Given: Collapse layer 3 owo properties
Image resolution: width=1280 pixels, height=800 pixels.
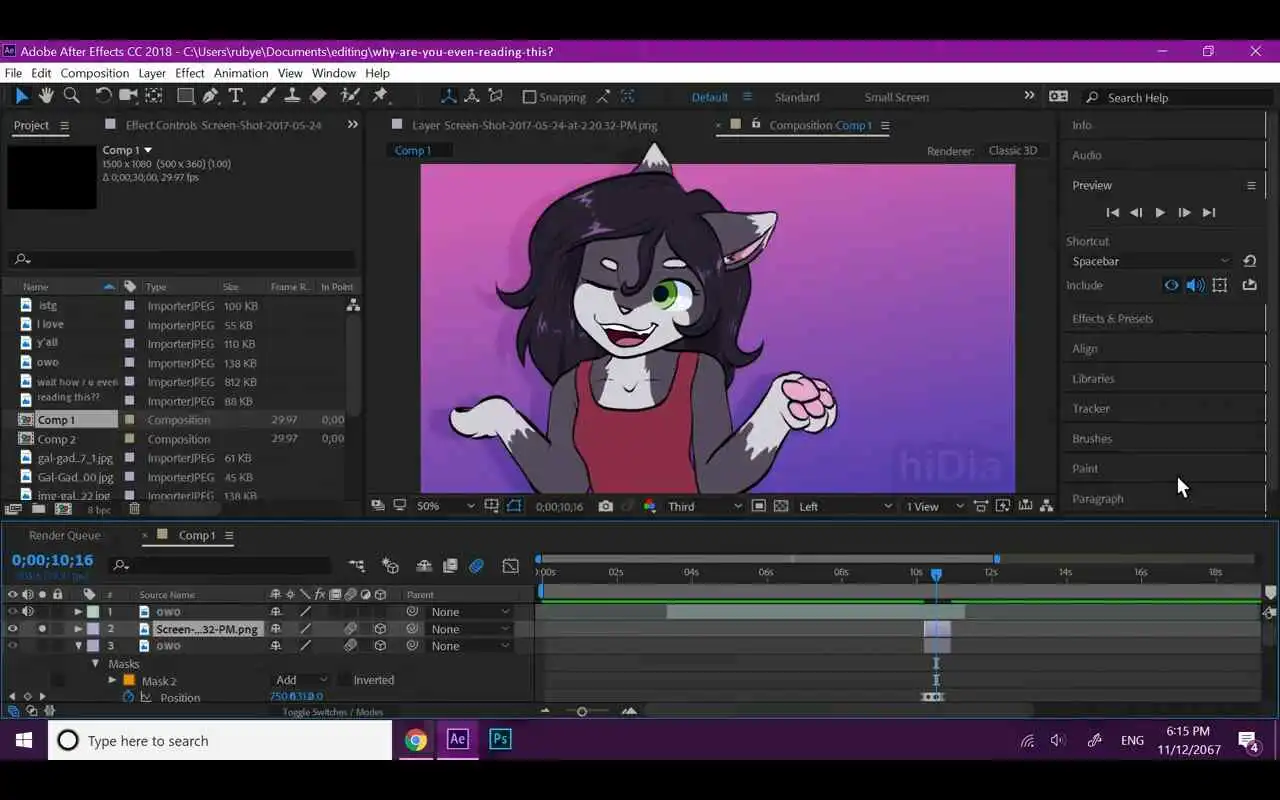Looking at the screenshot, I should pyautogui.click(x=78, y=646).
